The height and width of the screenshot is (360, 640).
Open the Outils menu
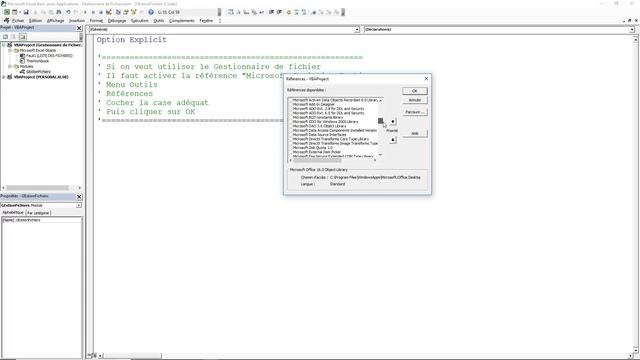tap(159, 20)
